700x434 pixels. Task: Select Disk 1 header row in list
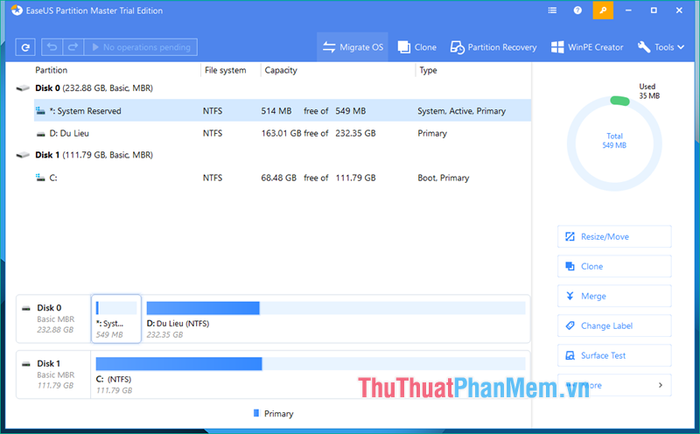coord(272,155)
